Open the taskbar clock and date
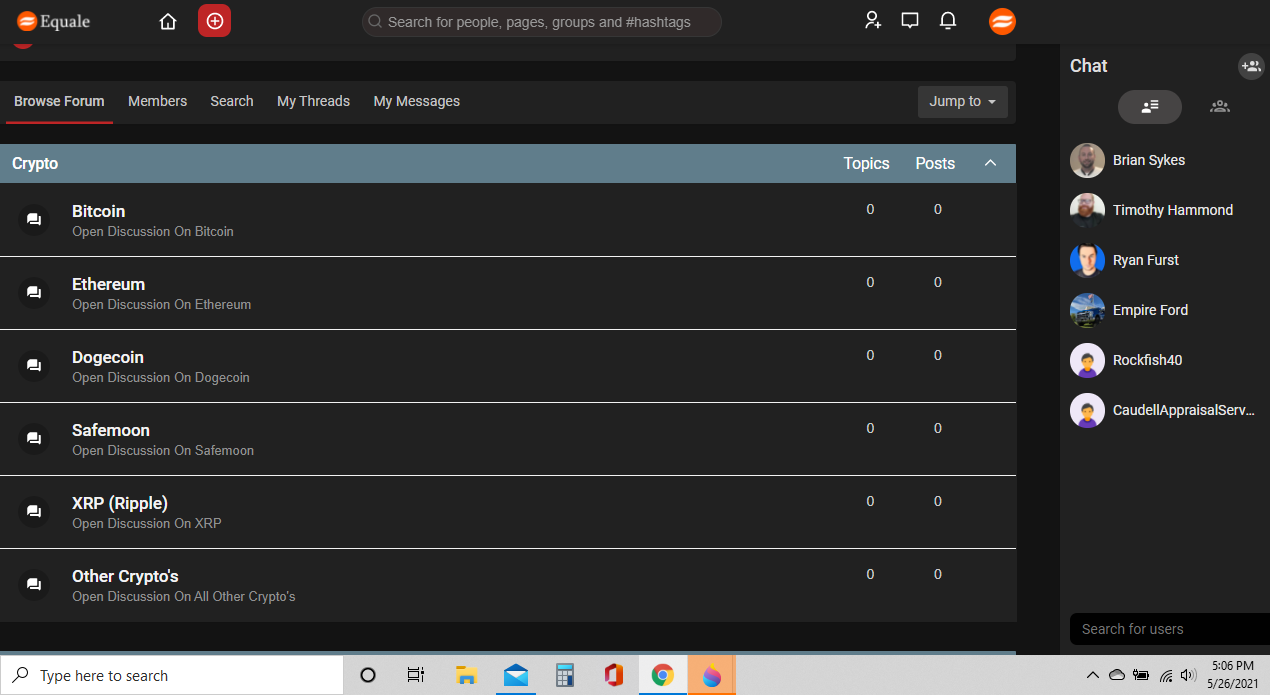The width and height of the screenshot is (1270, 695). [x=1232, y=675]
